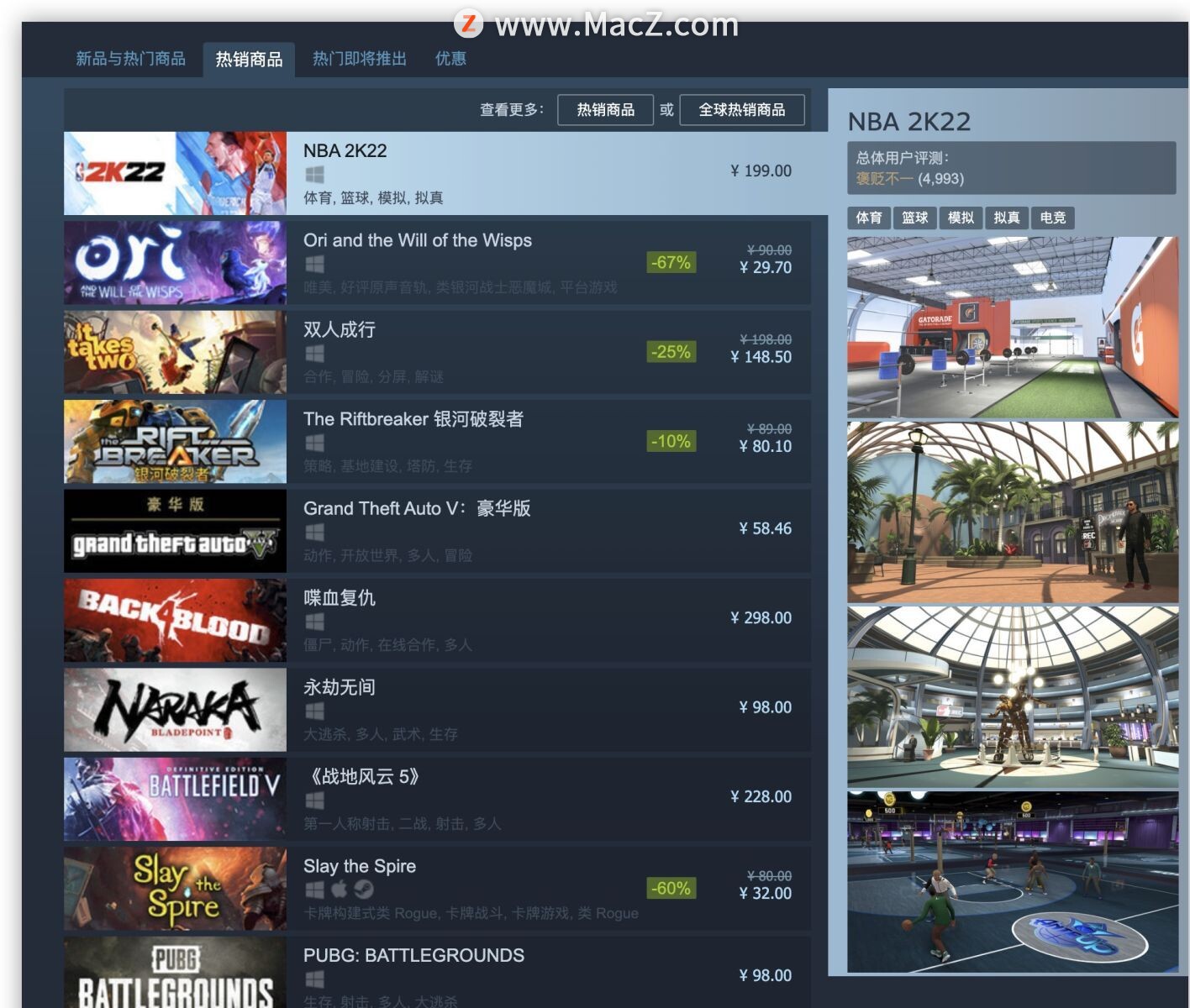The height and width of the screenshot is (1008, 1190).
Task: Switch to the 优惠 tab
Action: point(450,59)
